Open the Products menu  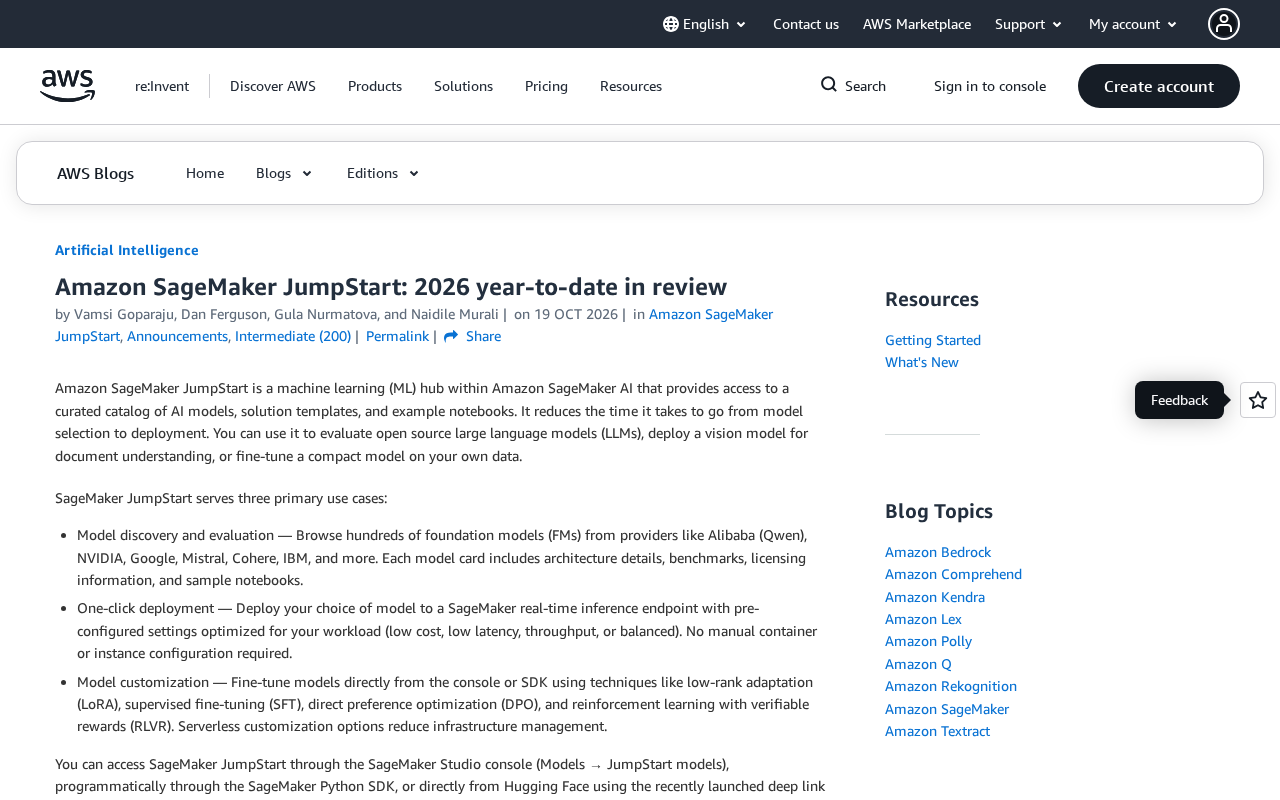pyautogui.click(x=375, y=86)
